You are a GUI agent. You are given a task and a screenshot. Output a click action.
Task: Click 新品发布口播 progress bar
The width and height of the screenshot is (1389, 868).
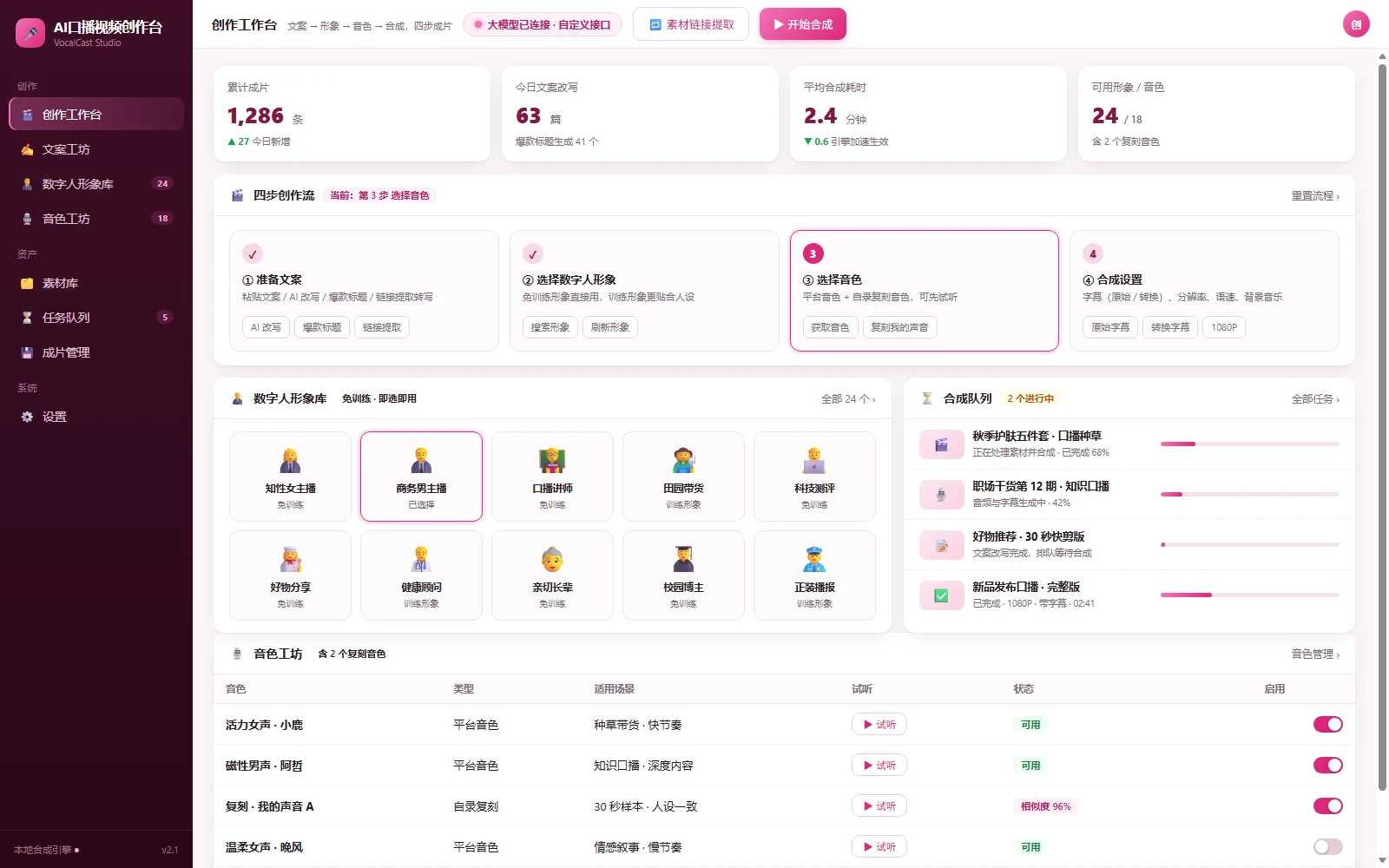coord(1249,595)
